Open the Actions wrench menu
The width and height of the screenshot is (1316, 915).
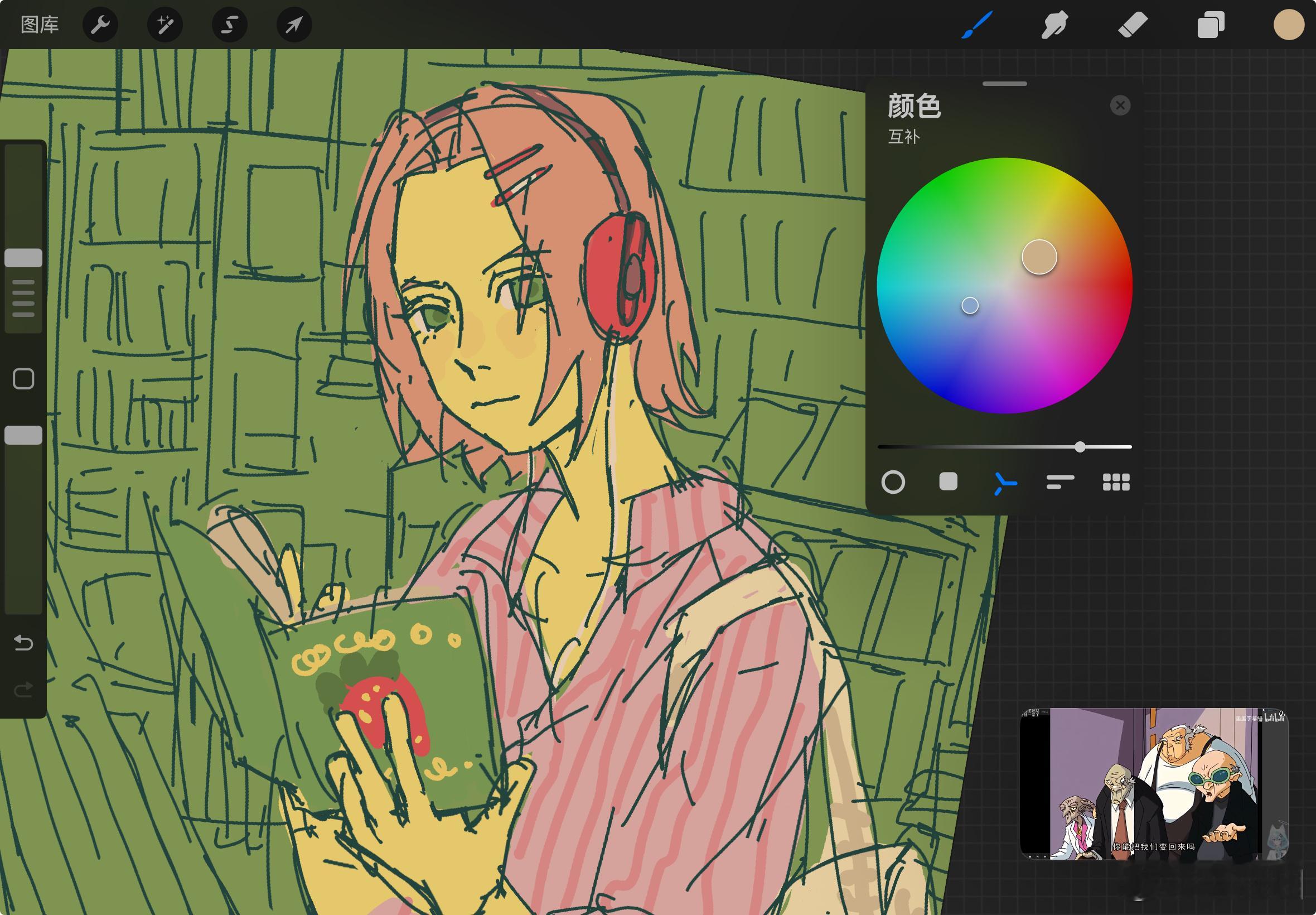(x=100, y=25)
